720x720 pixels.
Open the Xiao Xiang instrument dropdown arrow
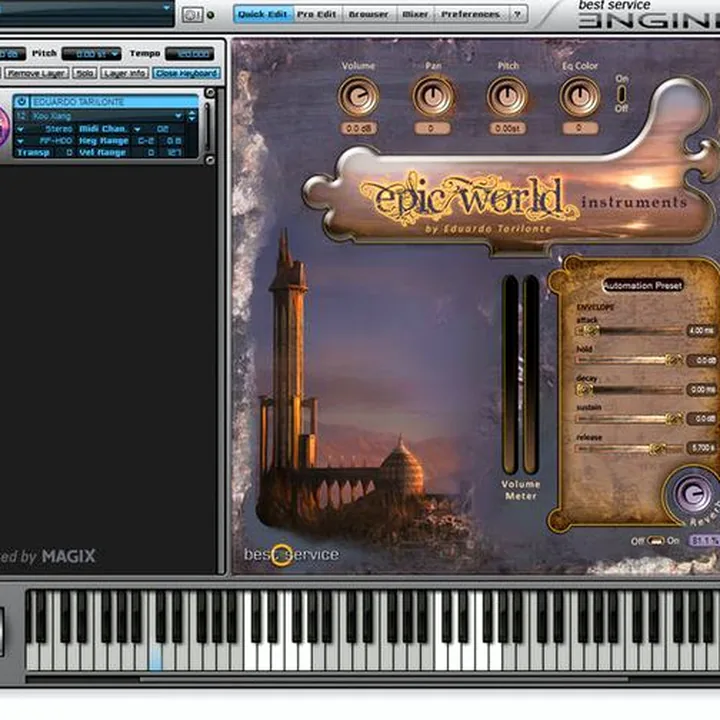(x=178, y=116)
